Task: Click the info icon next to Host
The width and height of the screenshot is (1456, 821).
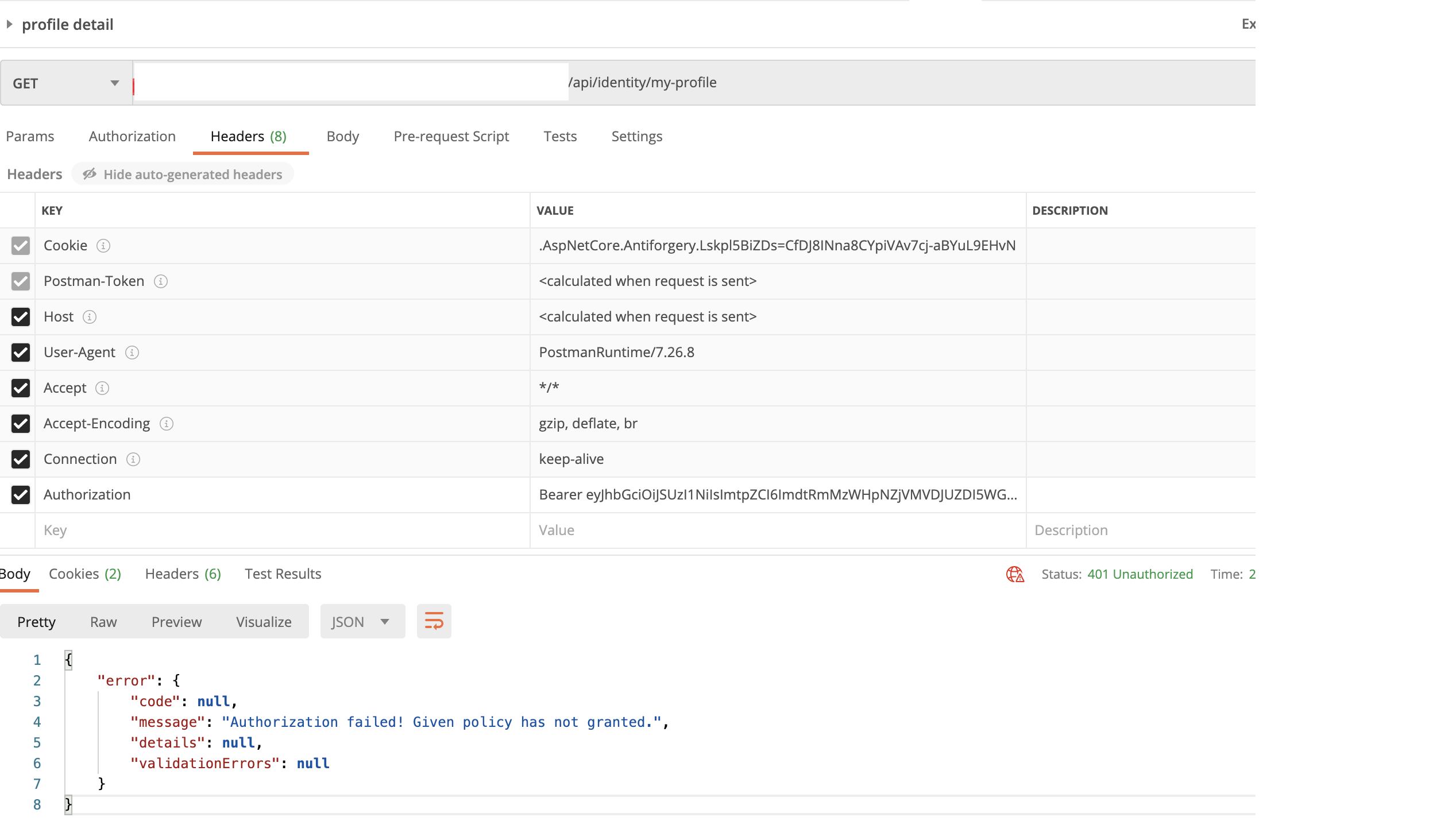Action: [x=90, y=317]
